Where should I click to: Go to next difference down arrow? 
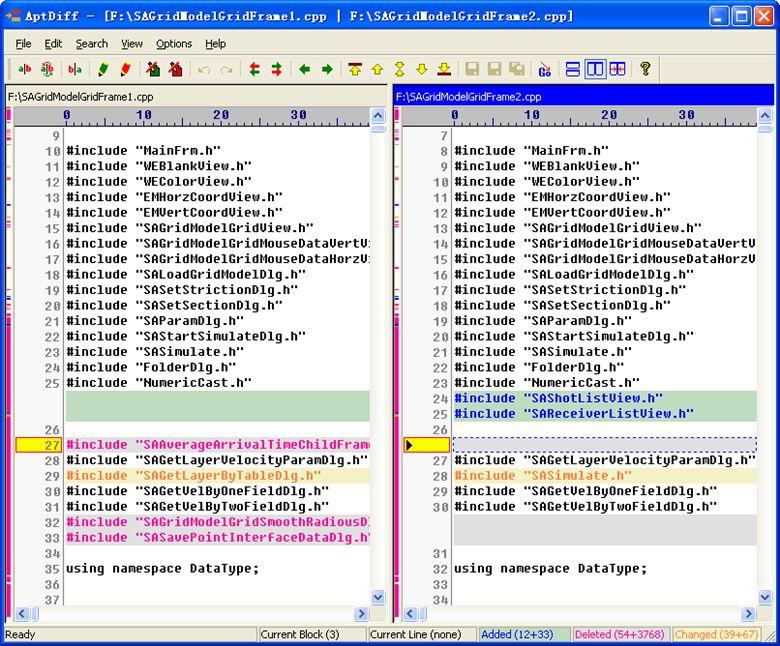point(421,69)
